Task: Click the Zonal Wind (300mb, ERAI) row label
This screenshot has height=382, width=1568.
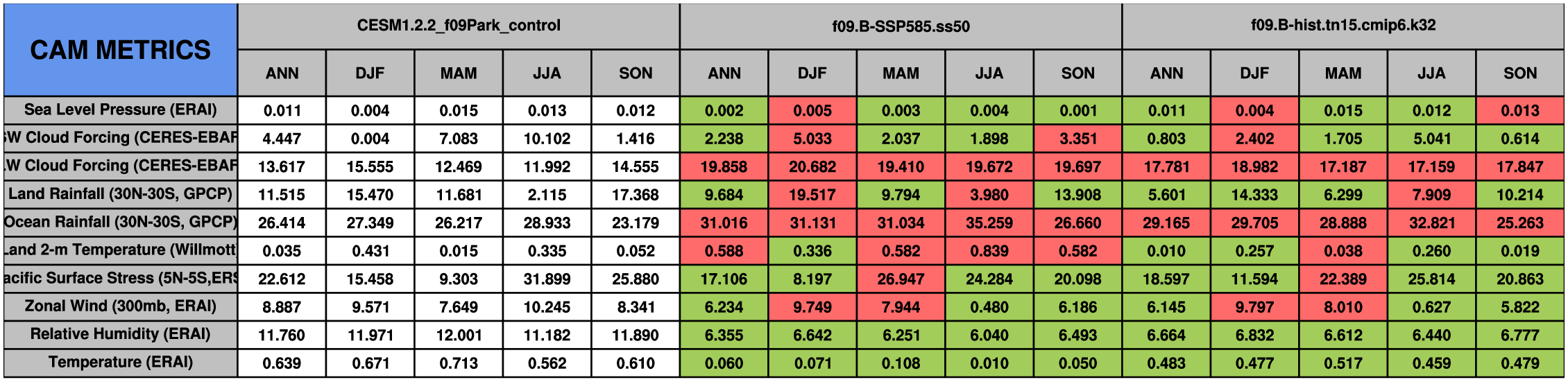Action: [x=120, y=306]
